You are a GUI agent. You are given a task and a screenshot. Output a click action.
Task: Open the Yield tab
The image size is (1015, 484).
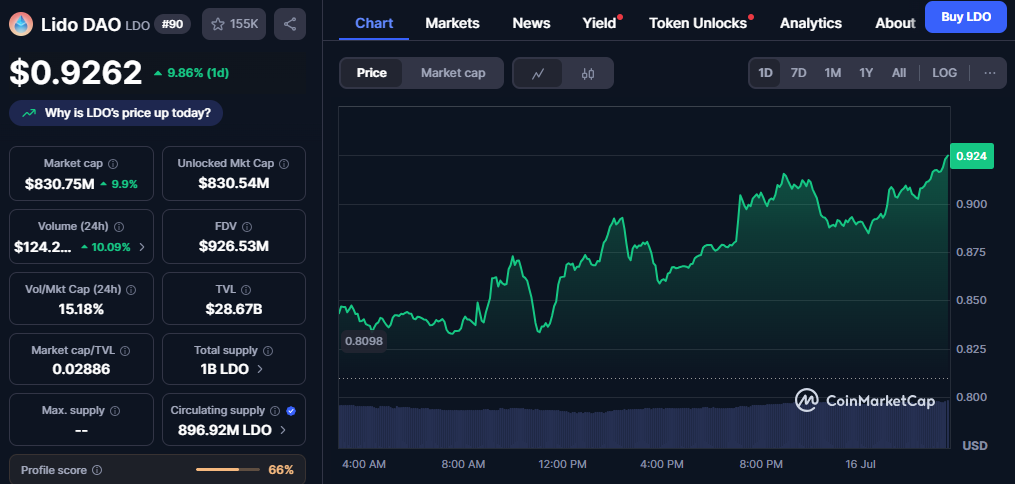[x=599, y=23]
